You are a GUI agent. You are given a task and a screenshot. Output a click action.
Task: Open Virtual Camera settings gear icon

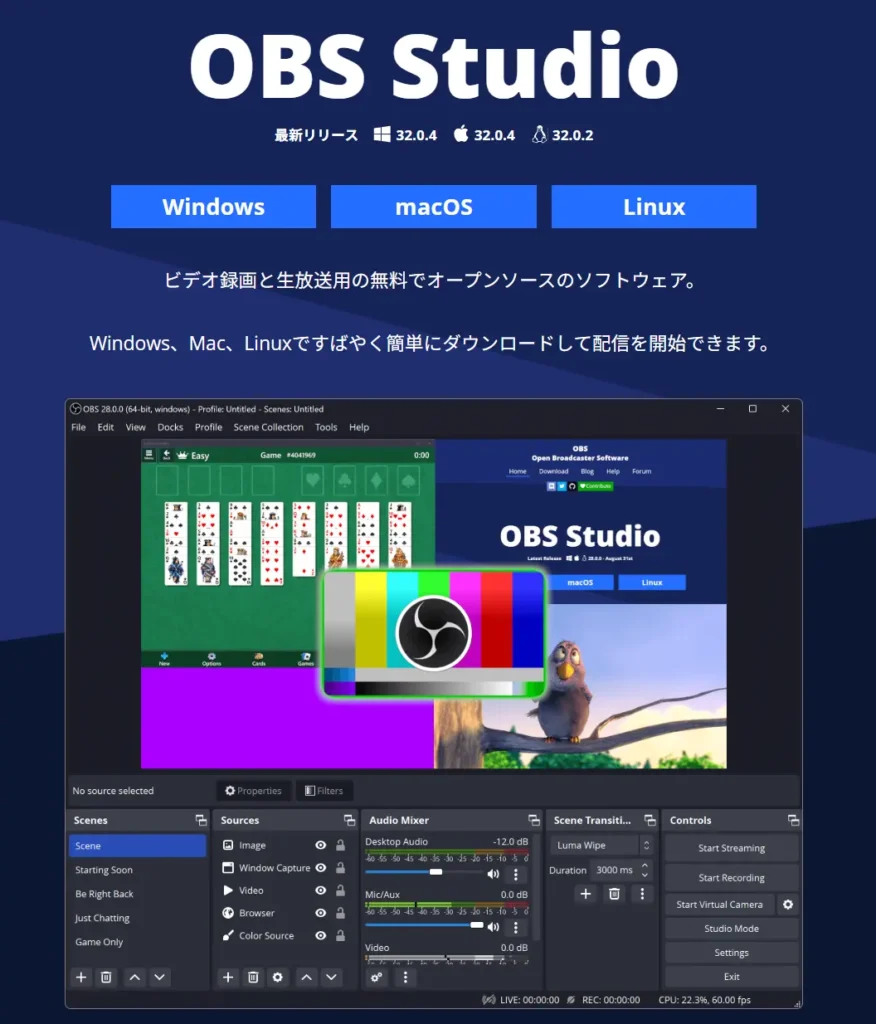click(x=788, y=904)
